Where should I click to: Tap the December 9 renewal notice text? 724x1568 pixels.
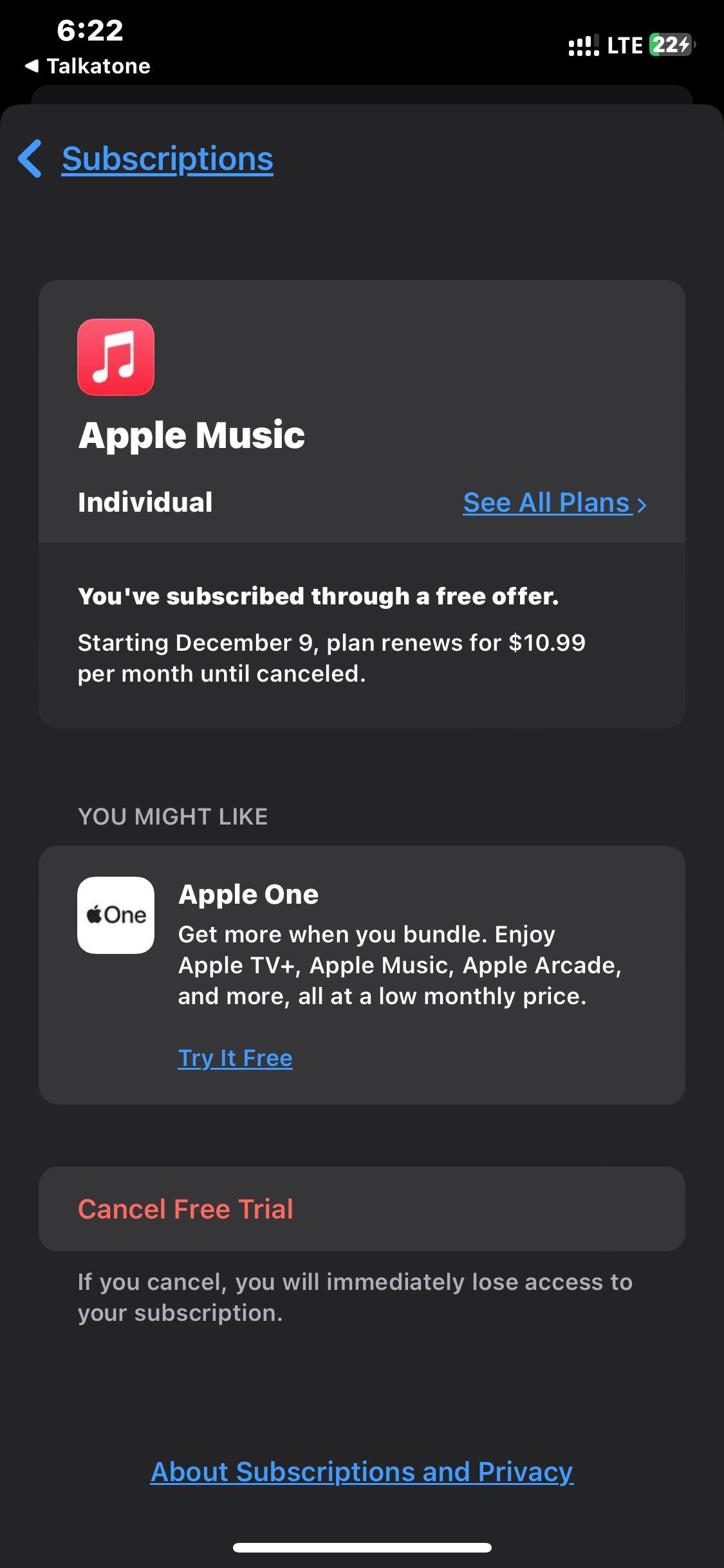coord(331,658)
